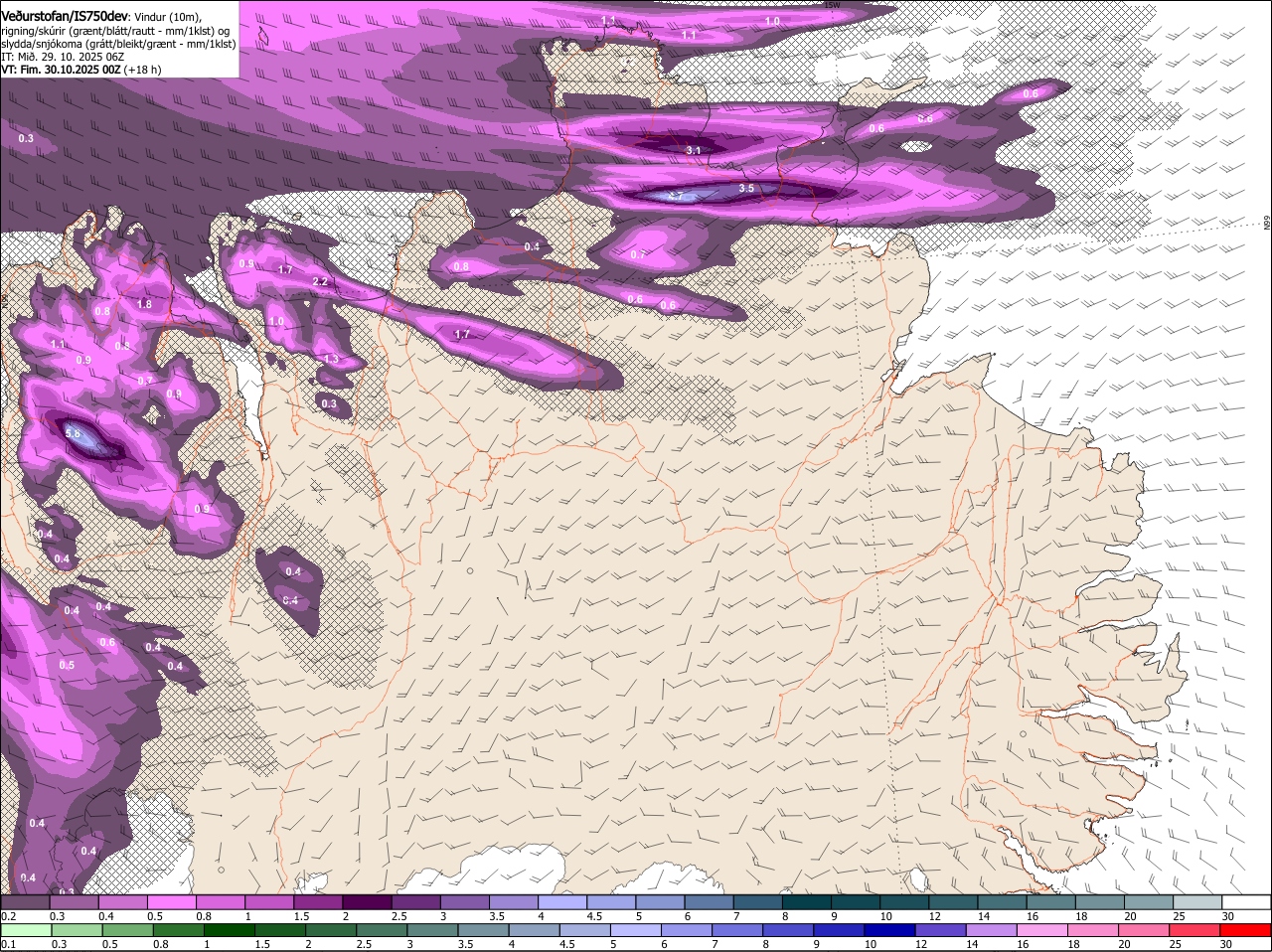
Task: Pick the upper legend swatch between 6 and 7
Action: coord(709,901)
